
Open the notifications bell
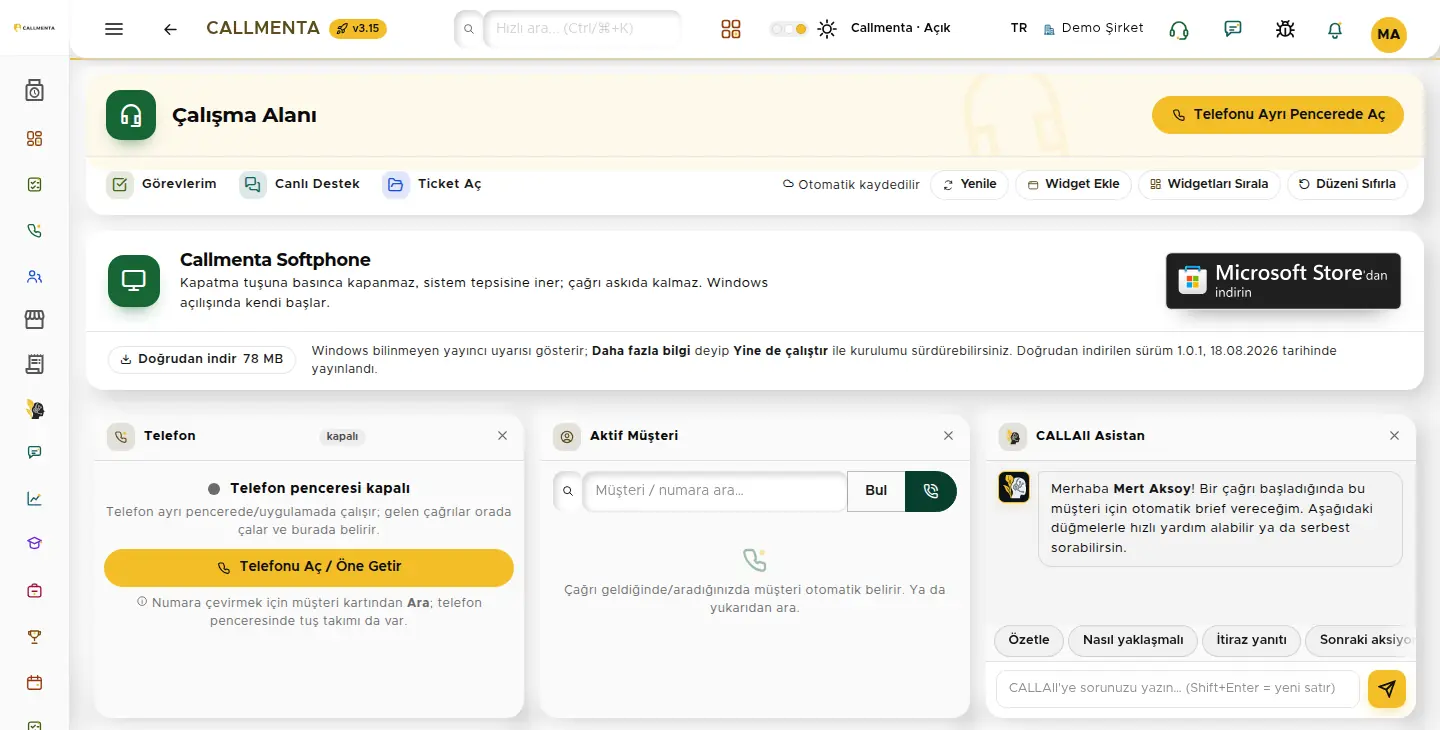click(1335, 30)
